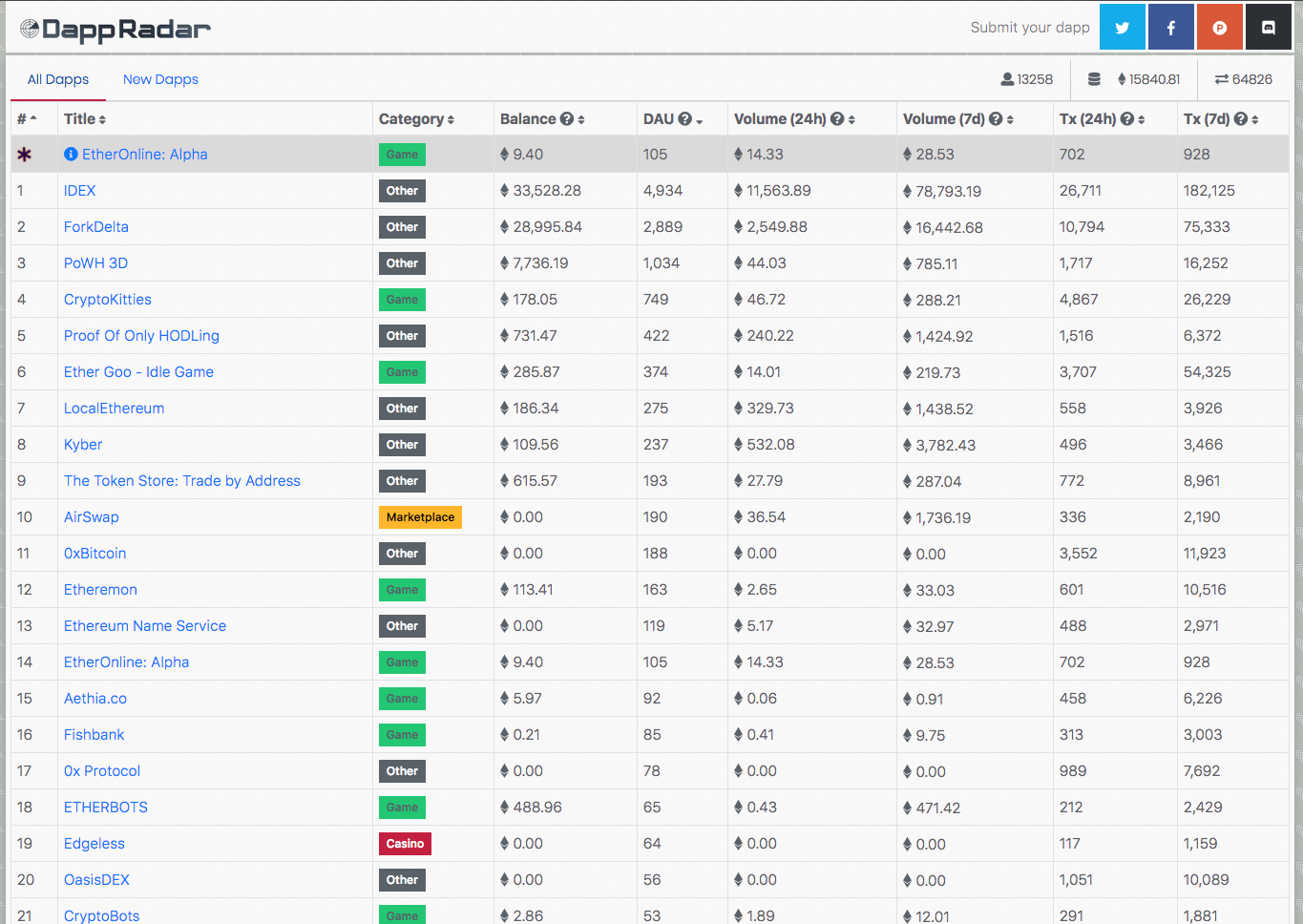Open The Token Store: Trade by Address
The width and height of the screenshot is (1303, 924).
(182, 480)
